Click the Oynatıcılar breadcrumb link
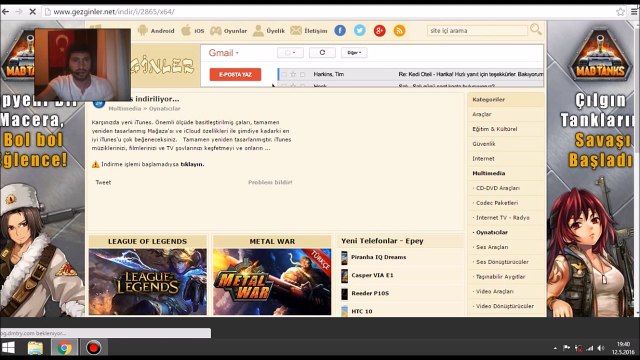This screenshot has height=360, width=640. 164,109
